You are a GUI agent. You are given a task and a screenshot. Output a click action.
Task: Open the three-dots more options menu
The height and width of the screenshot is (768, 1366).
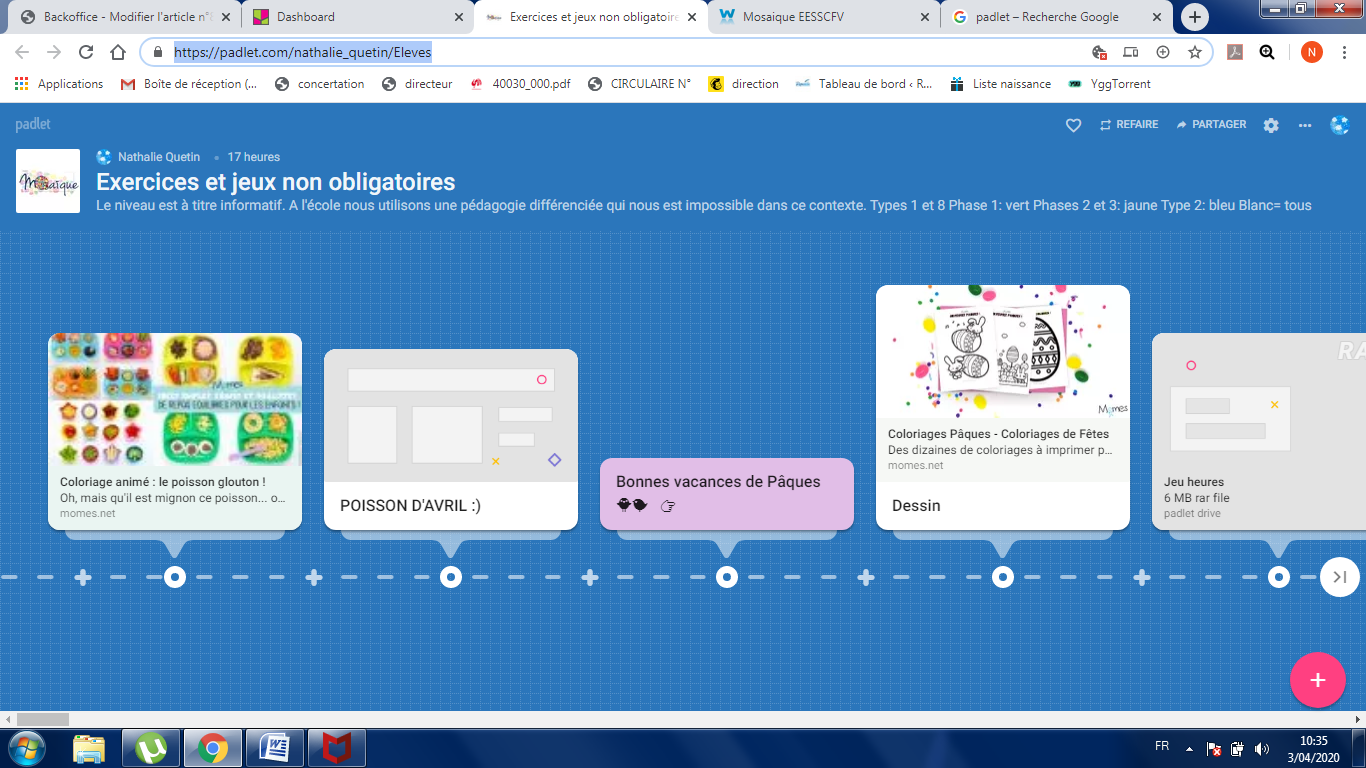(x=1305, y=125)
